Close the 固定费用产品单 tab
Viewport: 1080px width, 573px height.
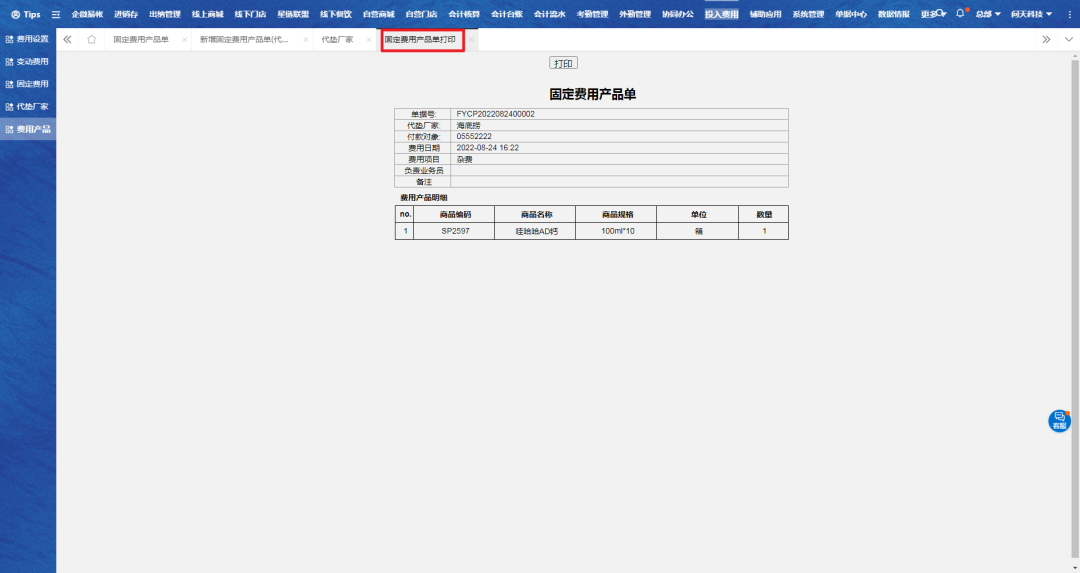tap(184, 40)
